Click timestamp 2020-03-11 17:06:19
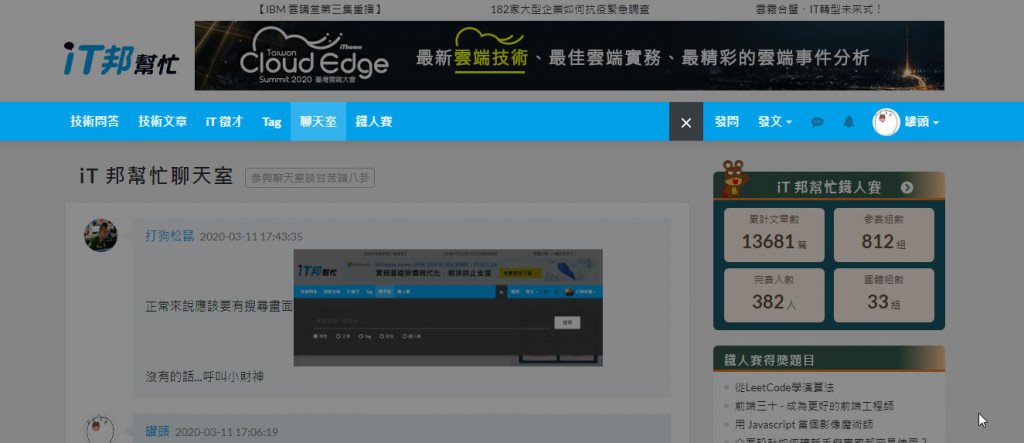 click(x=227, y=432)
